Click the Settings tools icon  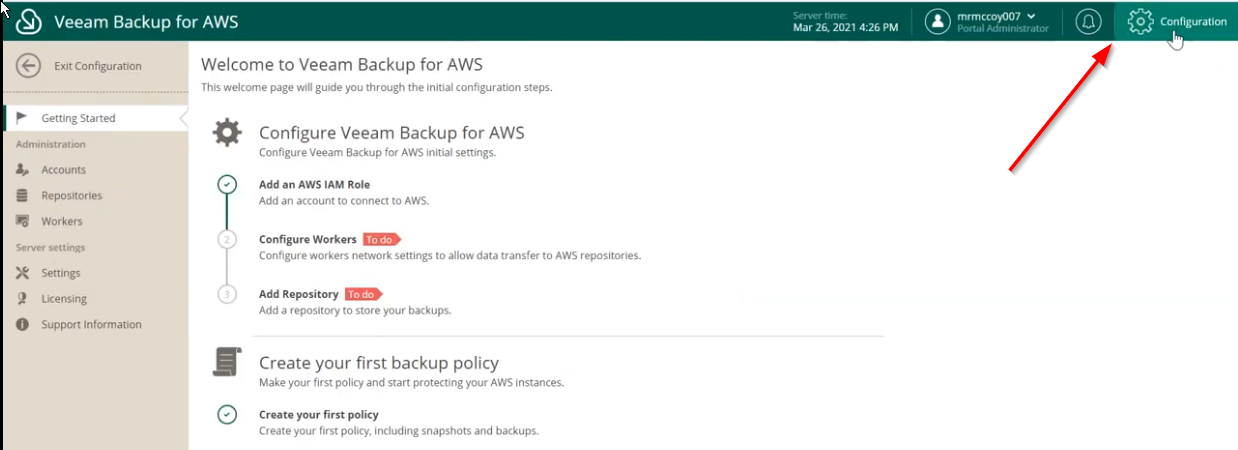click(x=22, y=273)
